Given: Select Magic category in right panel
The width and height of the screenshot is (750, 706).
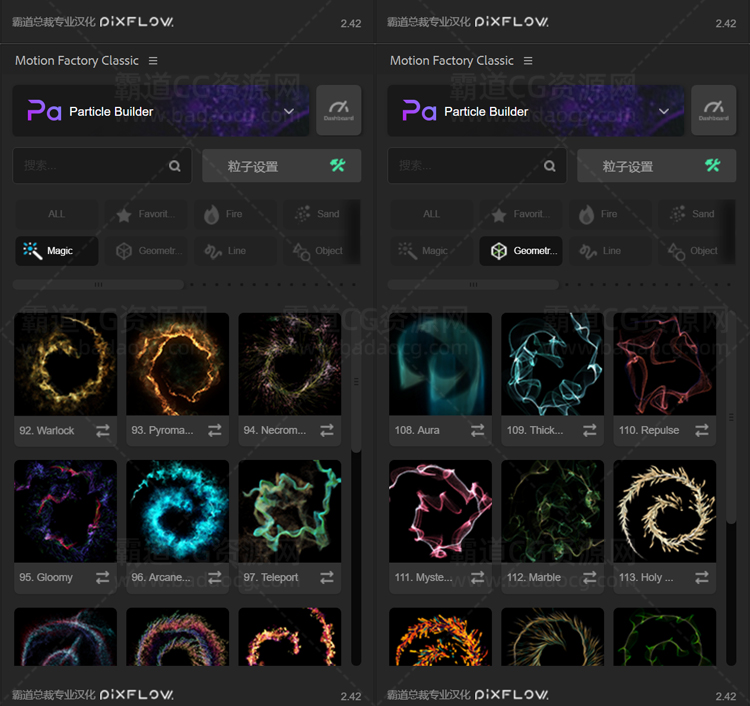Looking at the screenshot, I should point(431,251).
